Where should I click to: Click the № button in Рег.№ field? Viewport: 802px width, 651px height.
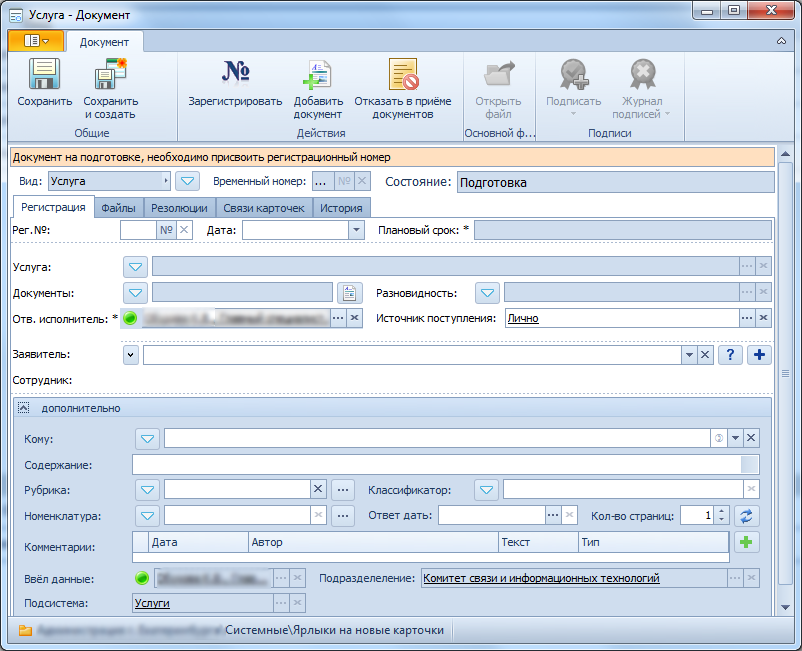pyautogui.click(x=166, y=230)
